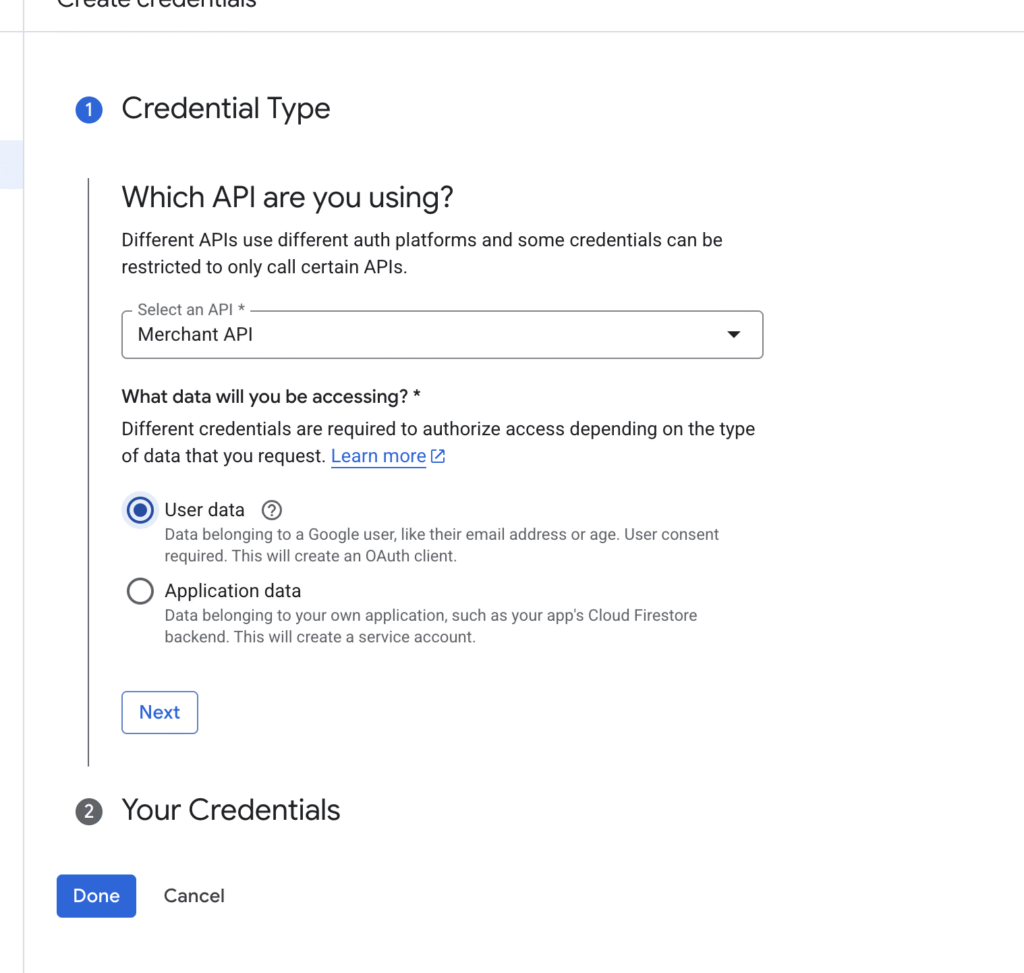Click the Merchant API selected value
Screen dimensions: 1024x973
196,335
